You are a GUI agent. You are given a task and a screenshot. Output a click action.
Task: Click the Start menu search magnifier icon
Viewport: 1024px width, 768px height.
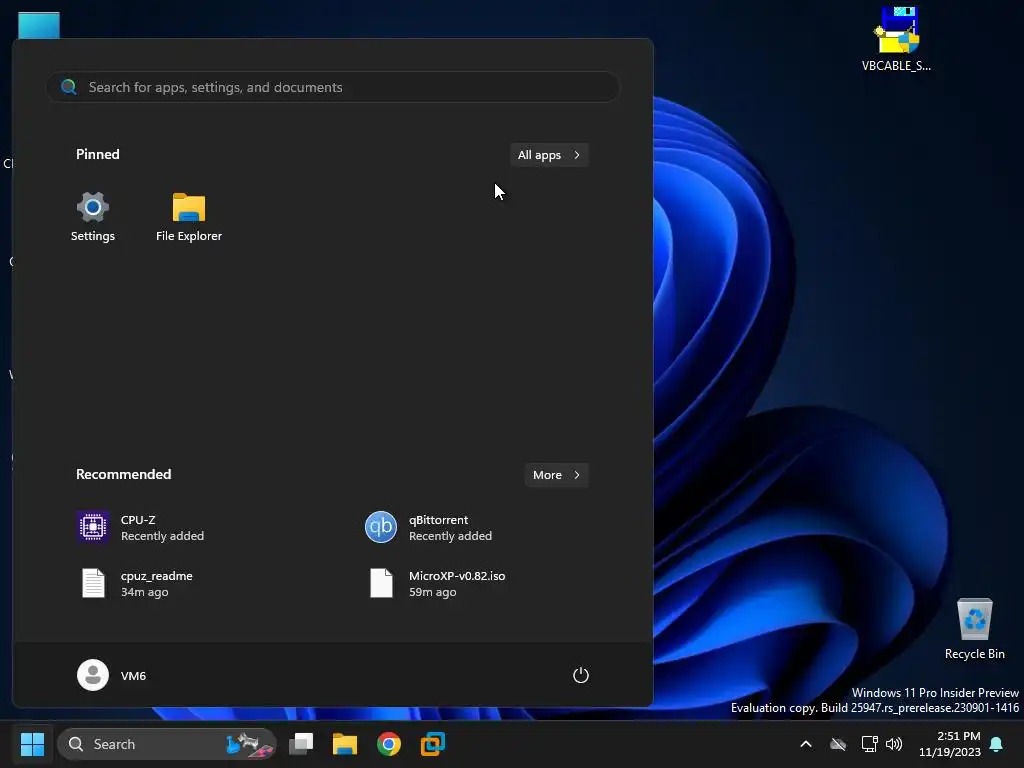pyautogui.click(x=69, y=87)
